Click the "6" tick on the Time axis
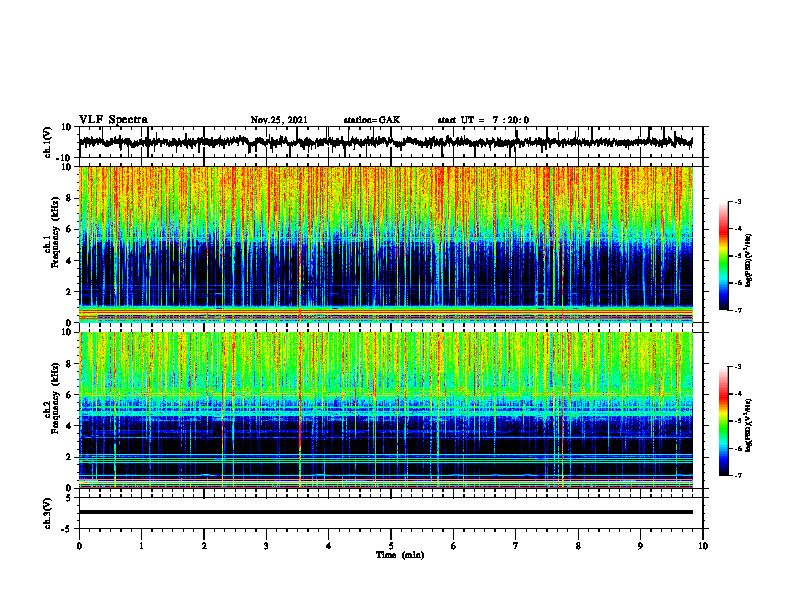 click(454, 546)
